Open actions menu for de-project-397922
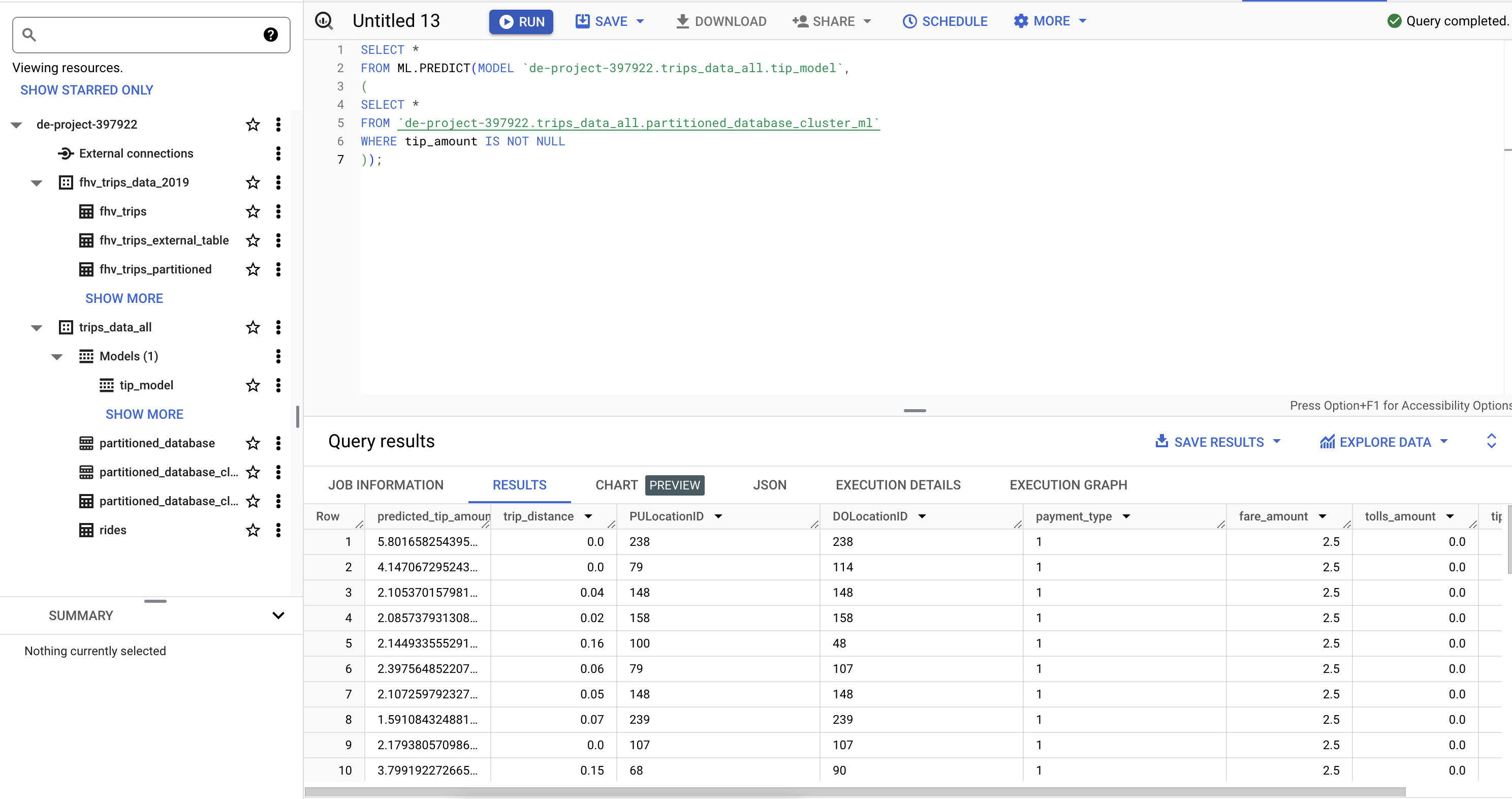The width and height of the screenshot is (1512, 799). [x=278, y=125]
